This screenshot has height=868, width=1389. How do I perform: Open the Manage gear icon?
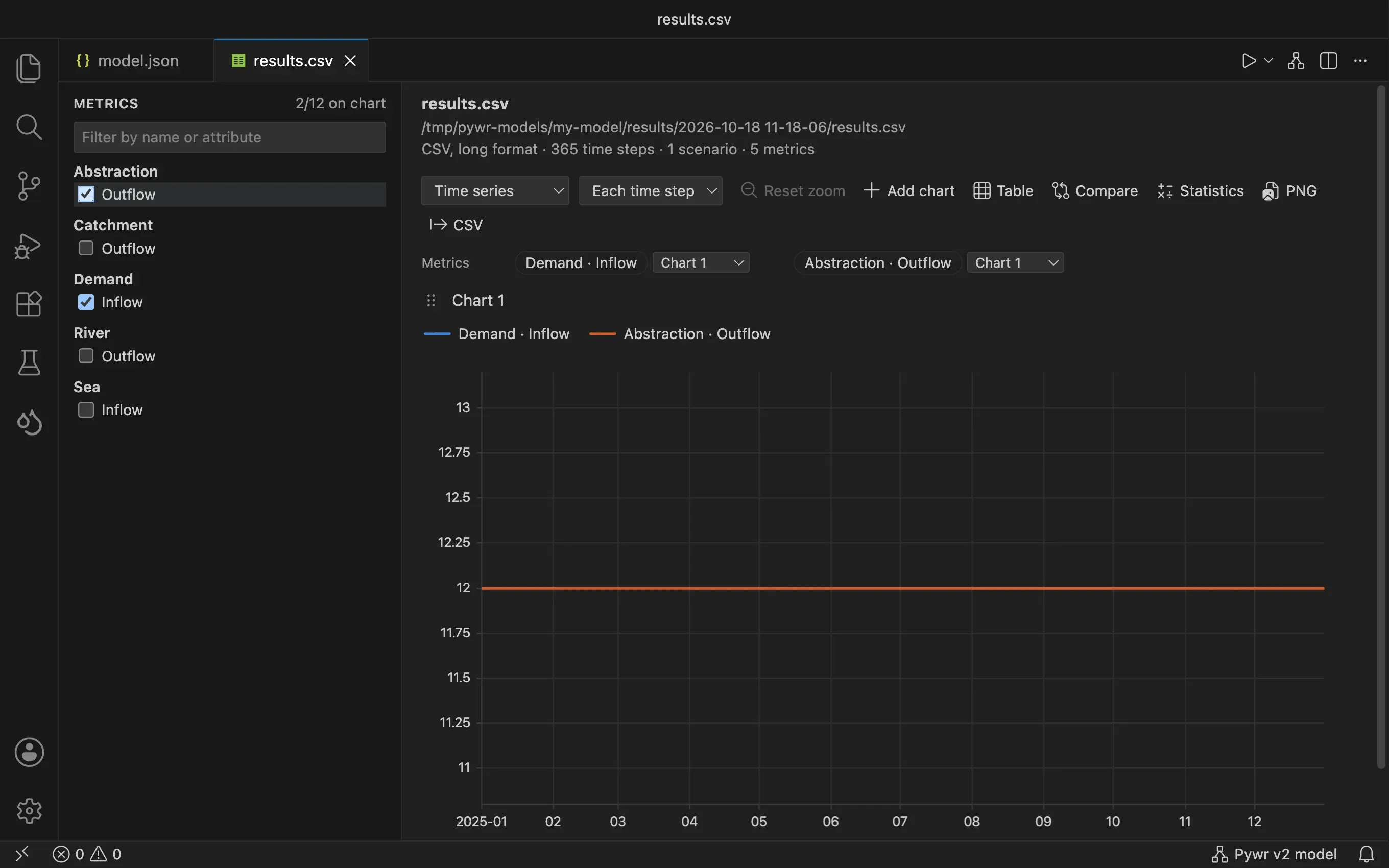29,811
